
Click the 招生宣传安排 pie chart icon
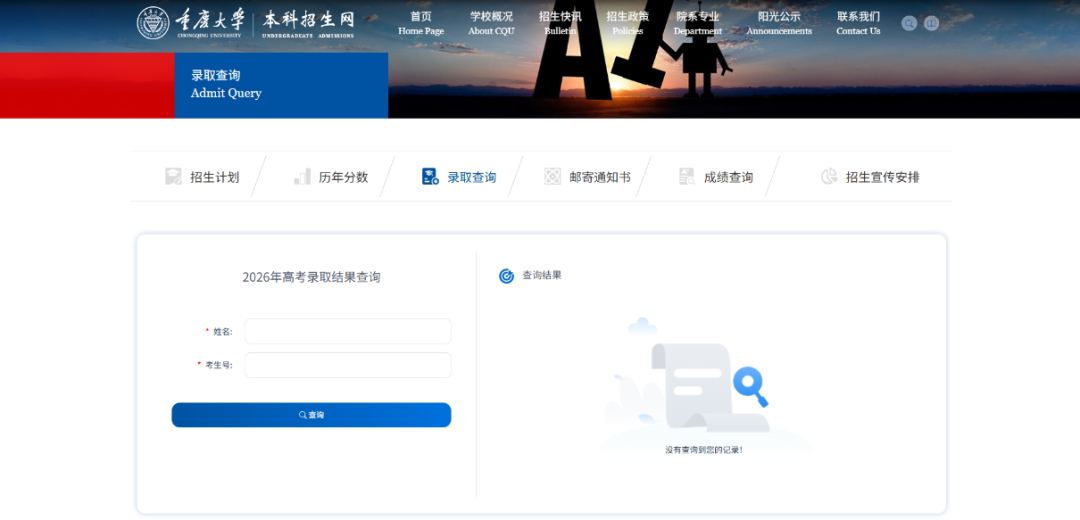tap(829, 176)
